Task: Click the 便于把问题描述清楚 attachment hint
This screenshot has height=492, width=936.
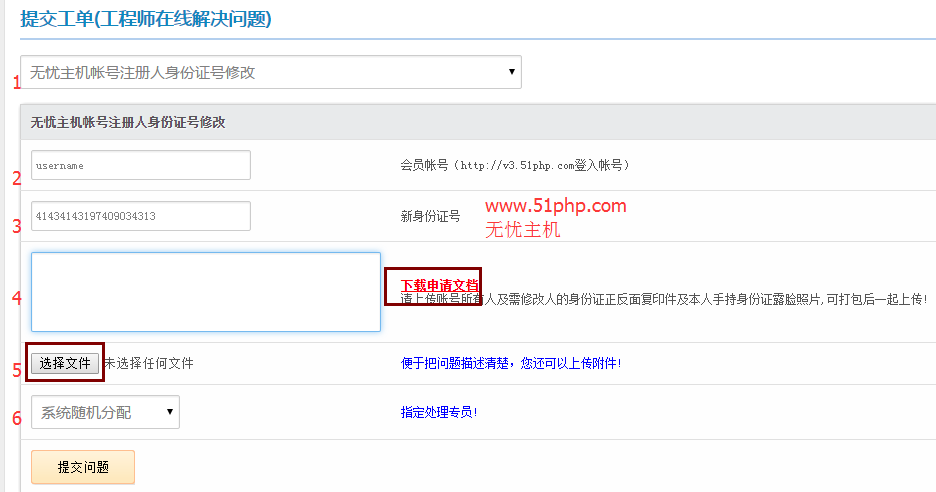Action: point(510,363)
